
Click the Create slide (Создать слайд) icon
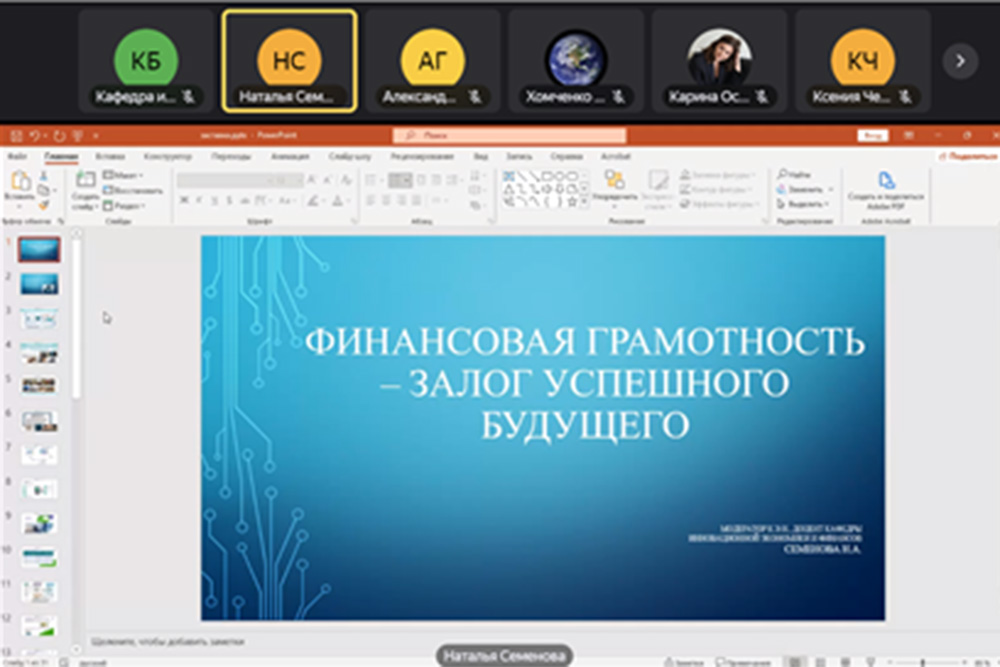(x=86, y=181)
